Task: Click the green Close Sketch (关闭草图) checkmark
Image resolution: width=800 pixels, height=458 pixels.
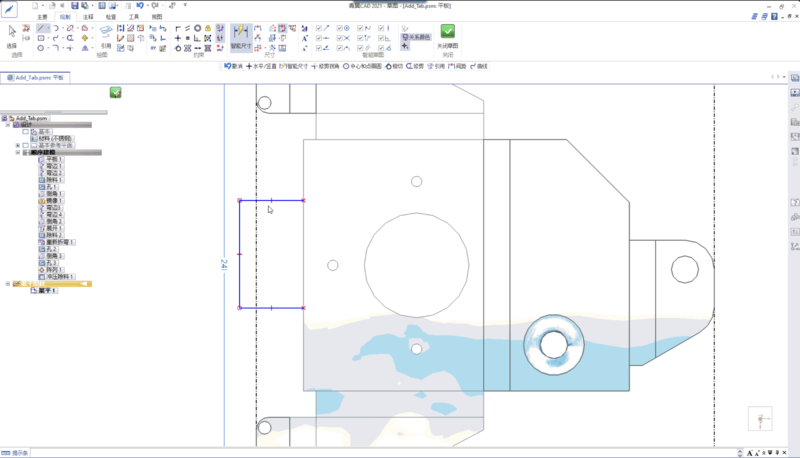Action: pyautogui.click(x=448, y=32)
